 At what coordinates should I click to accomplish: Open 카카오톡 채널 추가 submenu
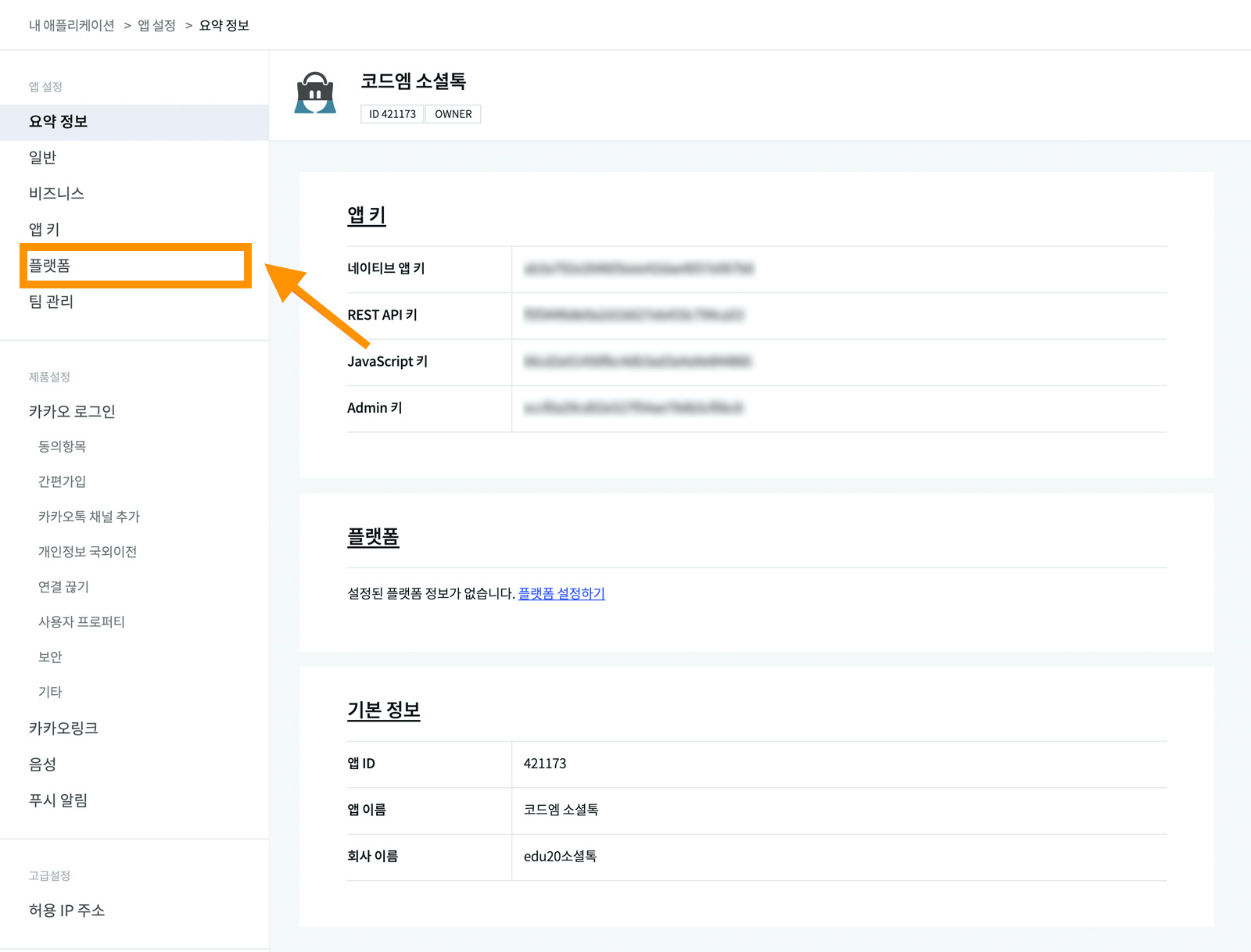(89, 517)
